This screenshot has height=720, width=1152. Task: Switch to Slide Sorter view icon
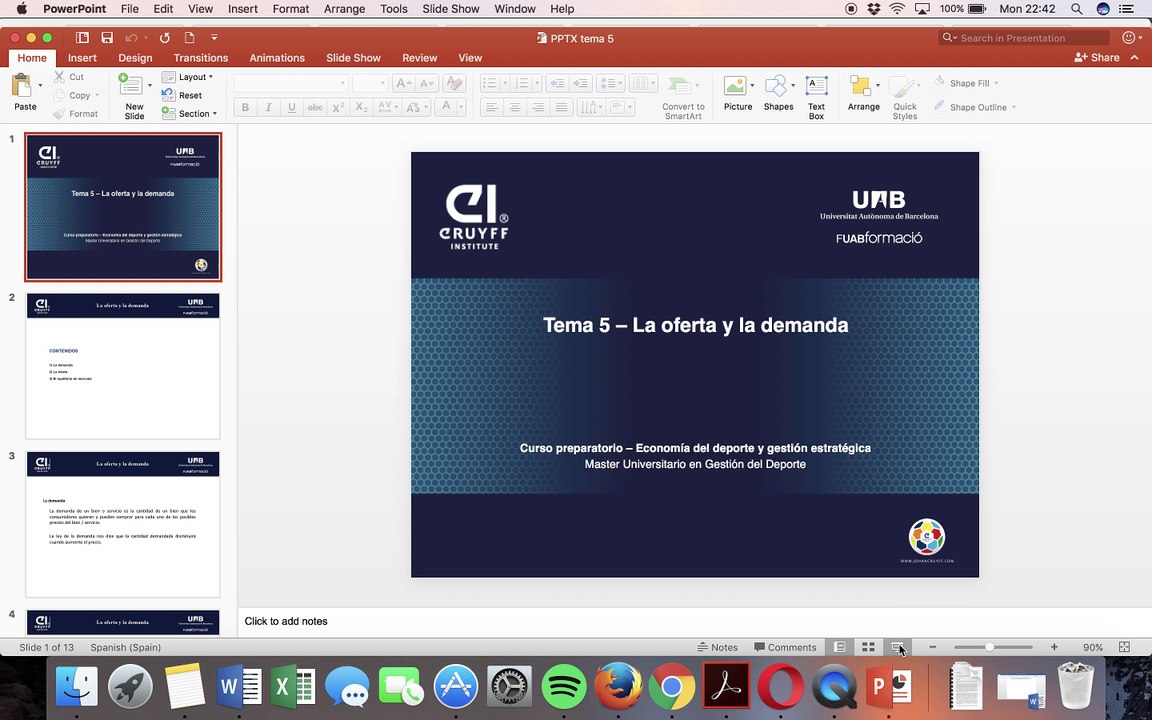(868, 647)
